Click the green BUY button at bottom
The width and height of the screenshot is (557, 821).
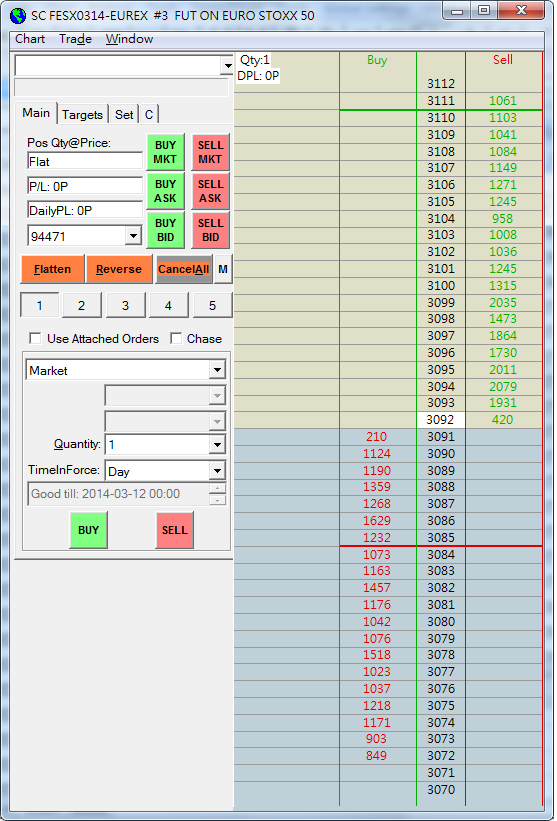click(88, 530)
